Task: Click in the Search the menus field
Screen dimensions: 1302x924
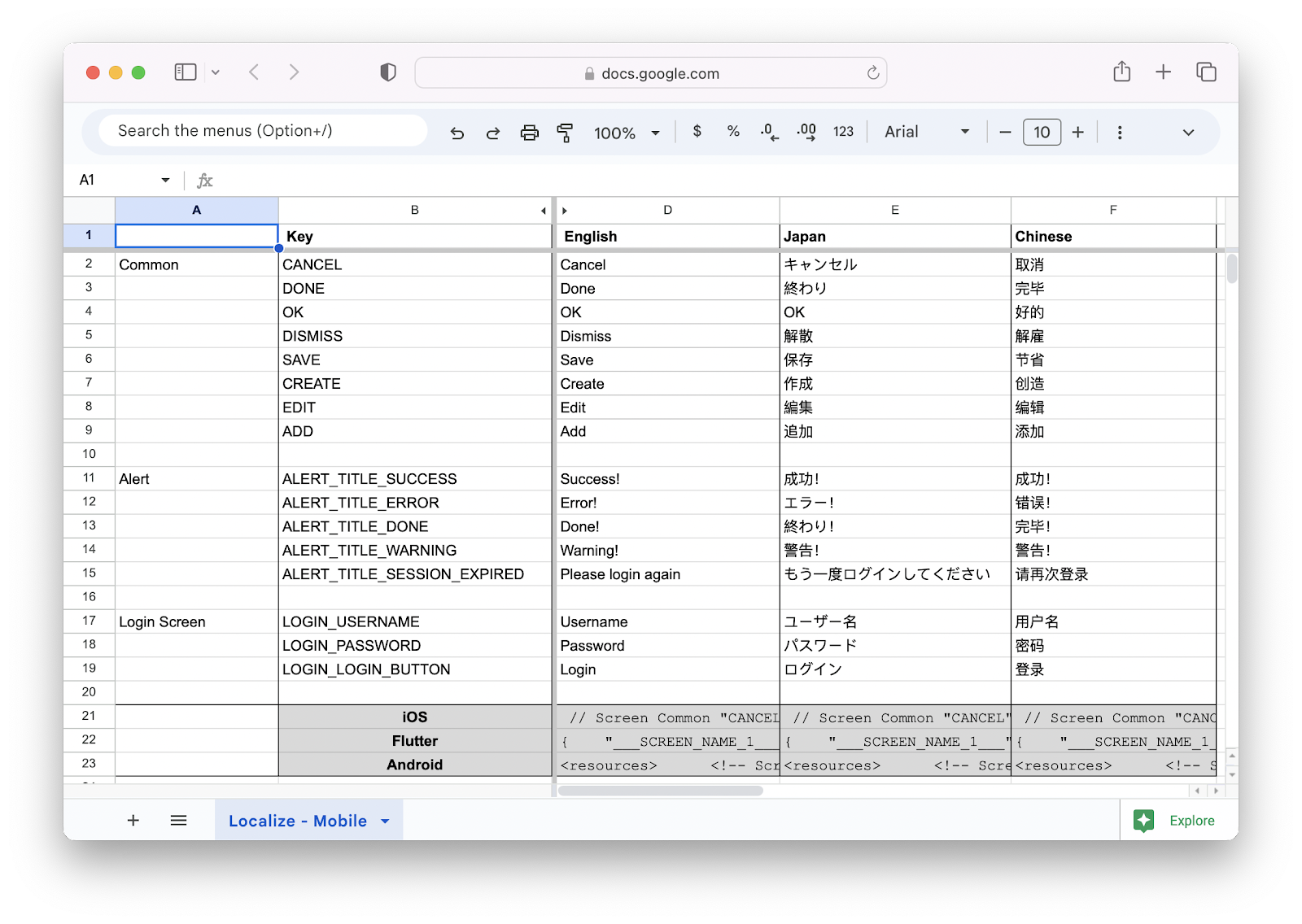Action: [263, 131]
